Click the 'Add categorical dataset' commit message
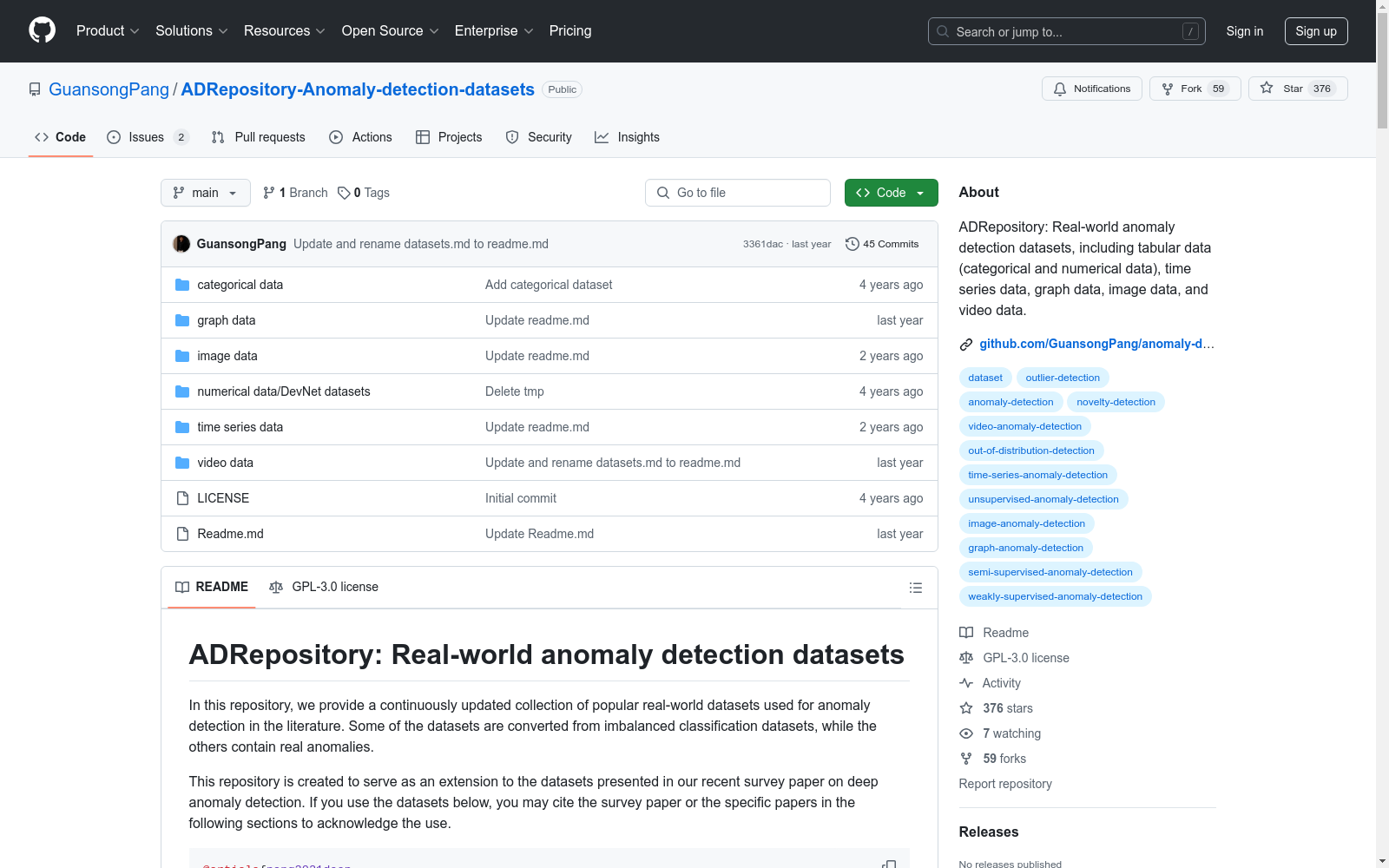The width and height of the screenshot is (1389, 868). (549, 285)
